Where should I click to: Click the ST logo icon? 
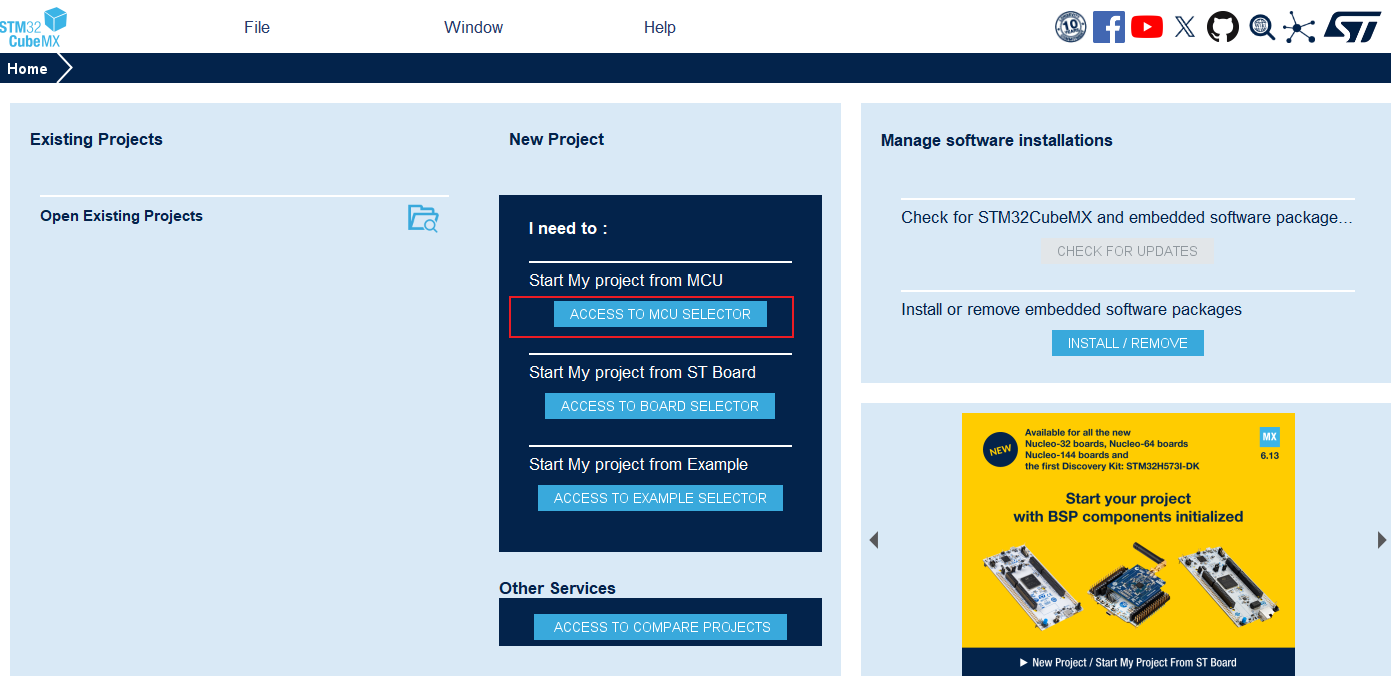1353,27
